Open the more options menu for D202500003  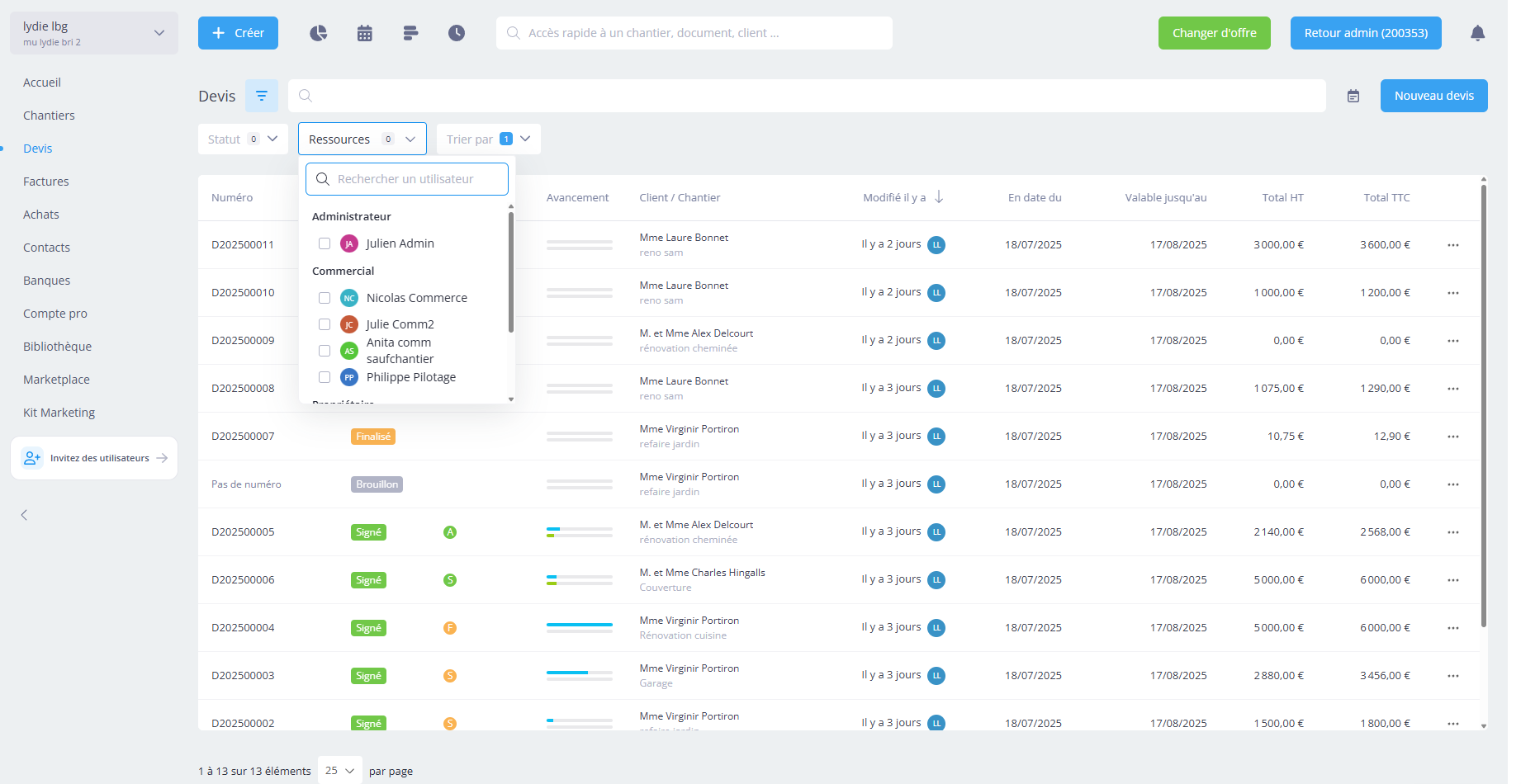click(x=1453, y=676)
